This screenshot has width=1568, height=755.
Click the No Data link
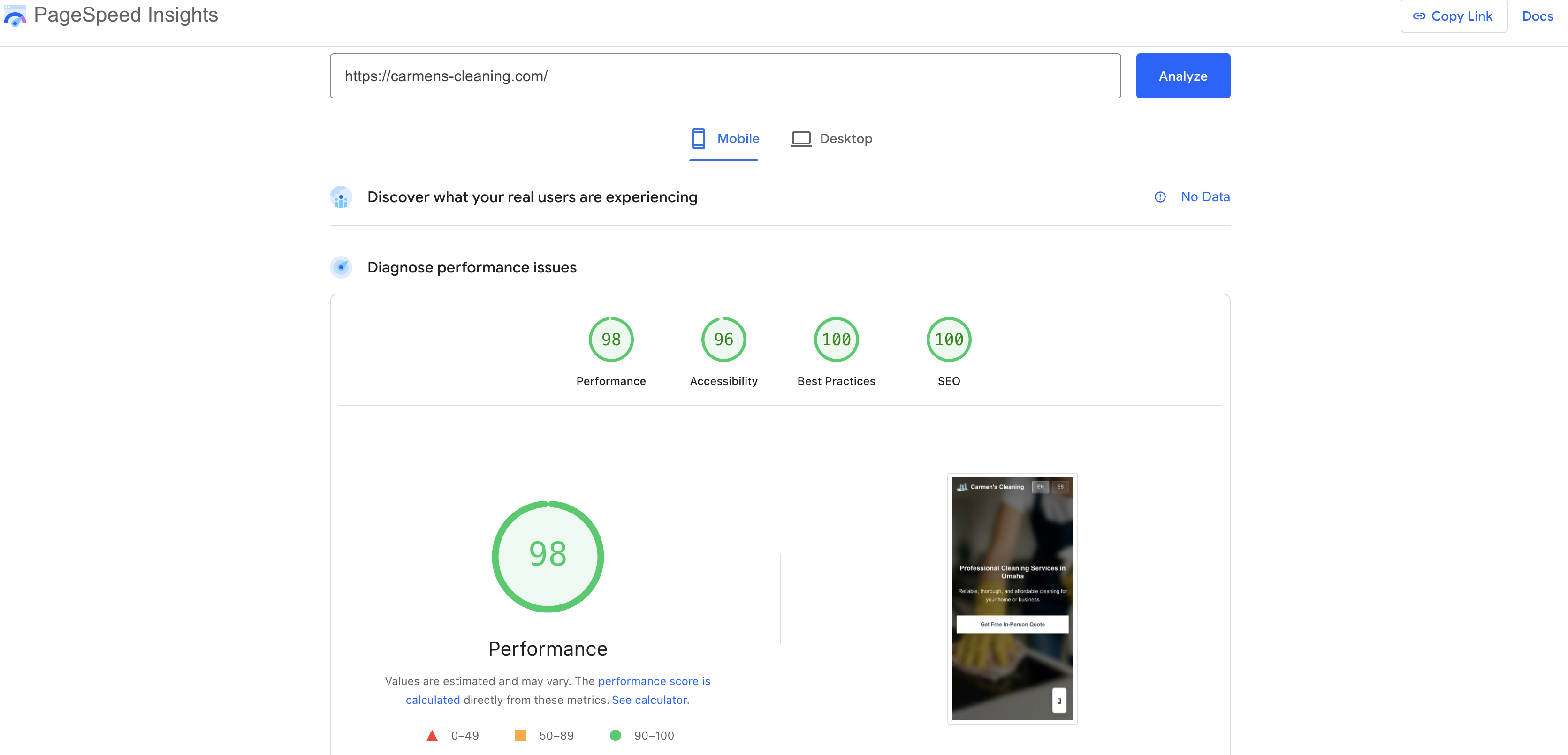[x=1205, y=196]
